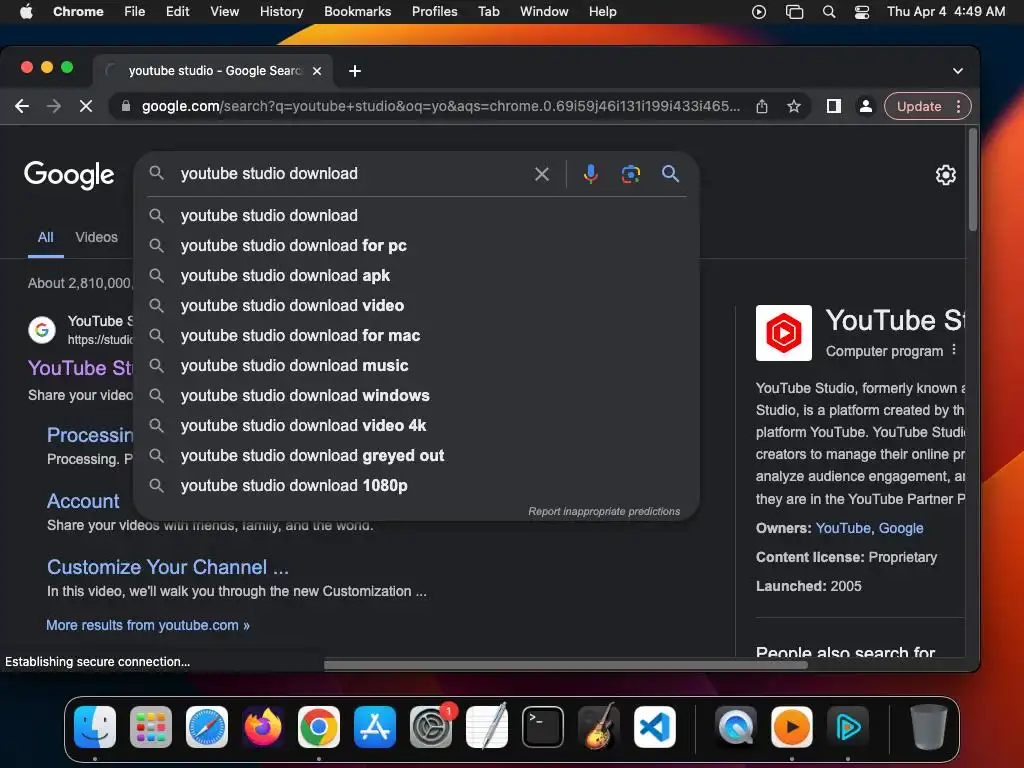
Task: Bookmark this page with star icon
Action: pyautogui.click(x=793, y=106)
